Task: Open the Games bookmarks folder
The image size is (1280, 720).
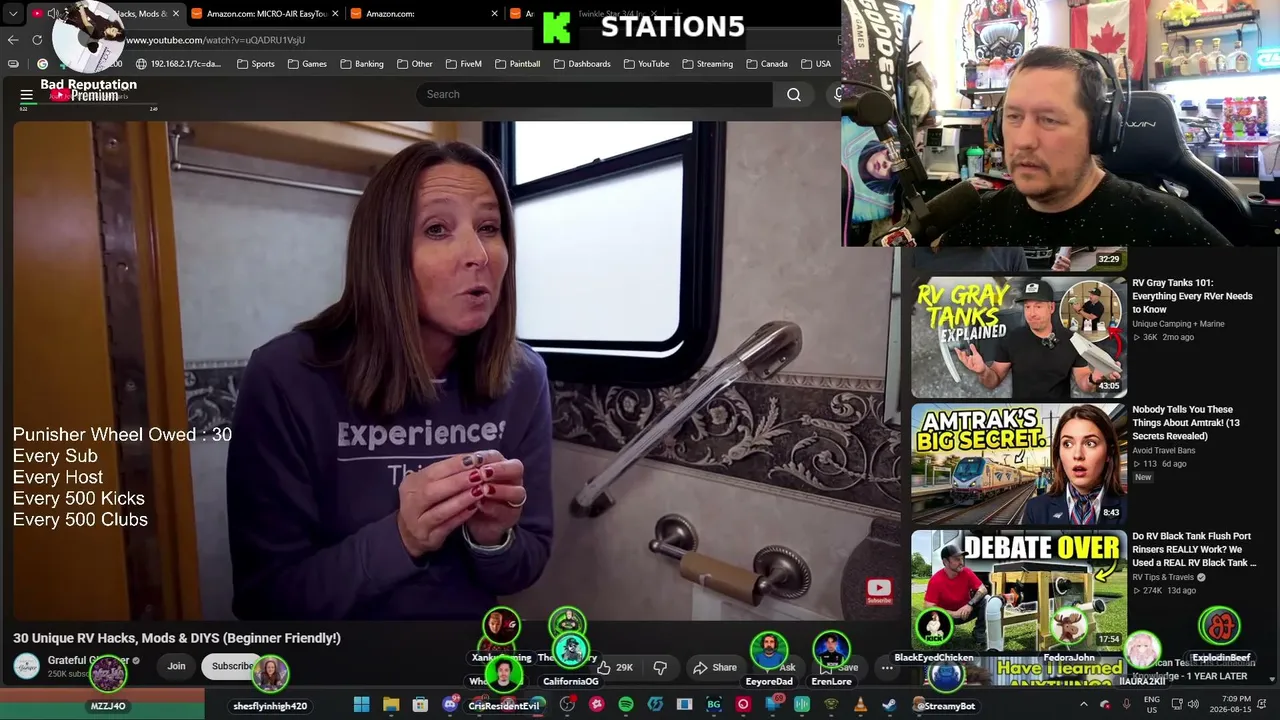Action: coord(307,64)
